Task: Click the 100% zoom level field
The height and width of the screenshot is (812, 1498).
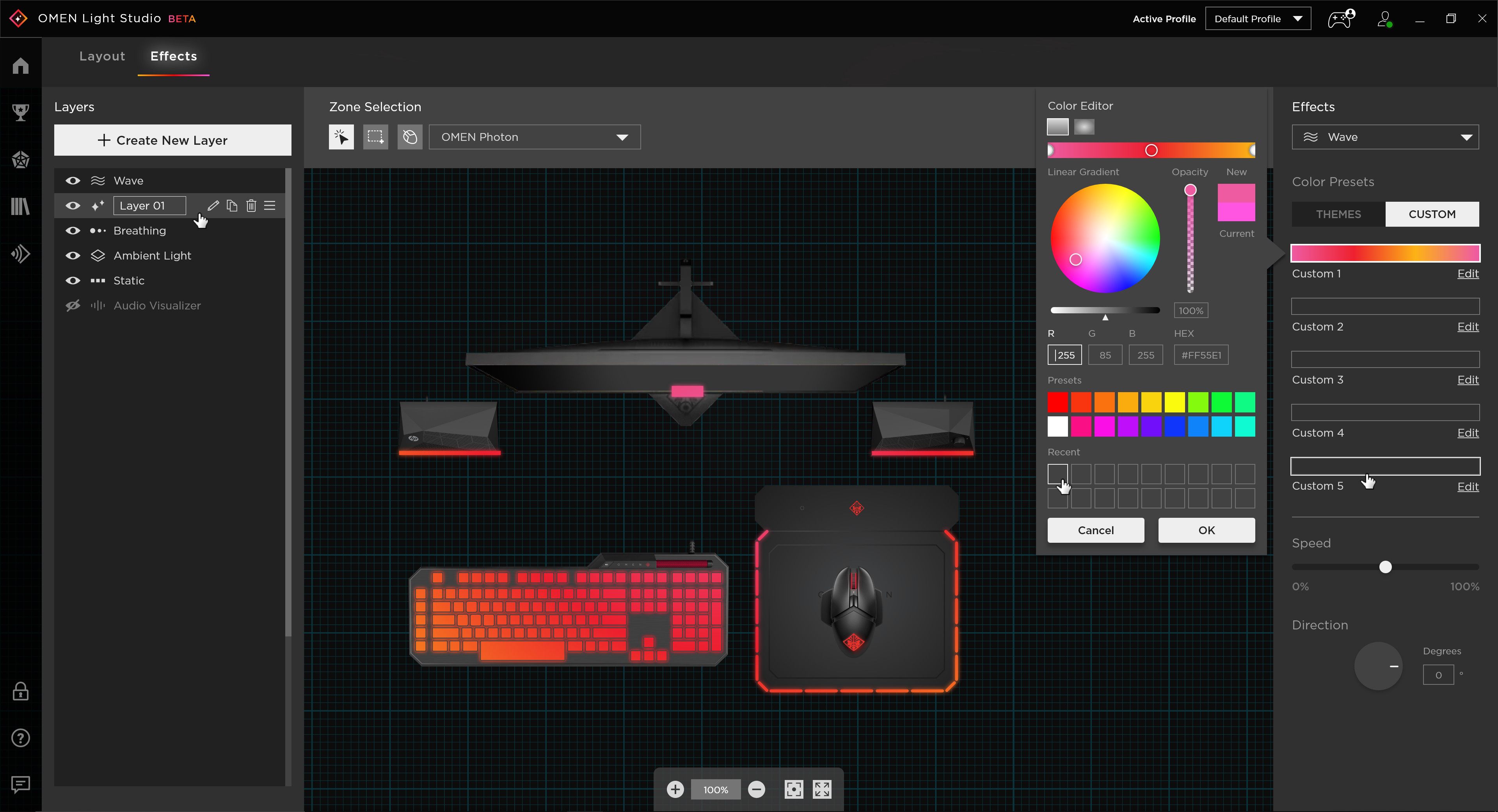Action: click(x=716, y=789)
